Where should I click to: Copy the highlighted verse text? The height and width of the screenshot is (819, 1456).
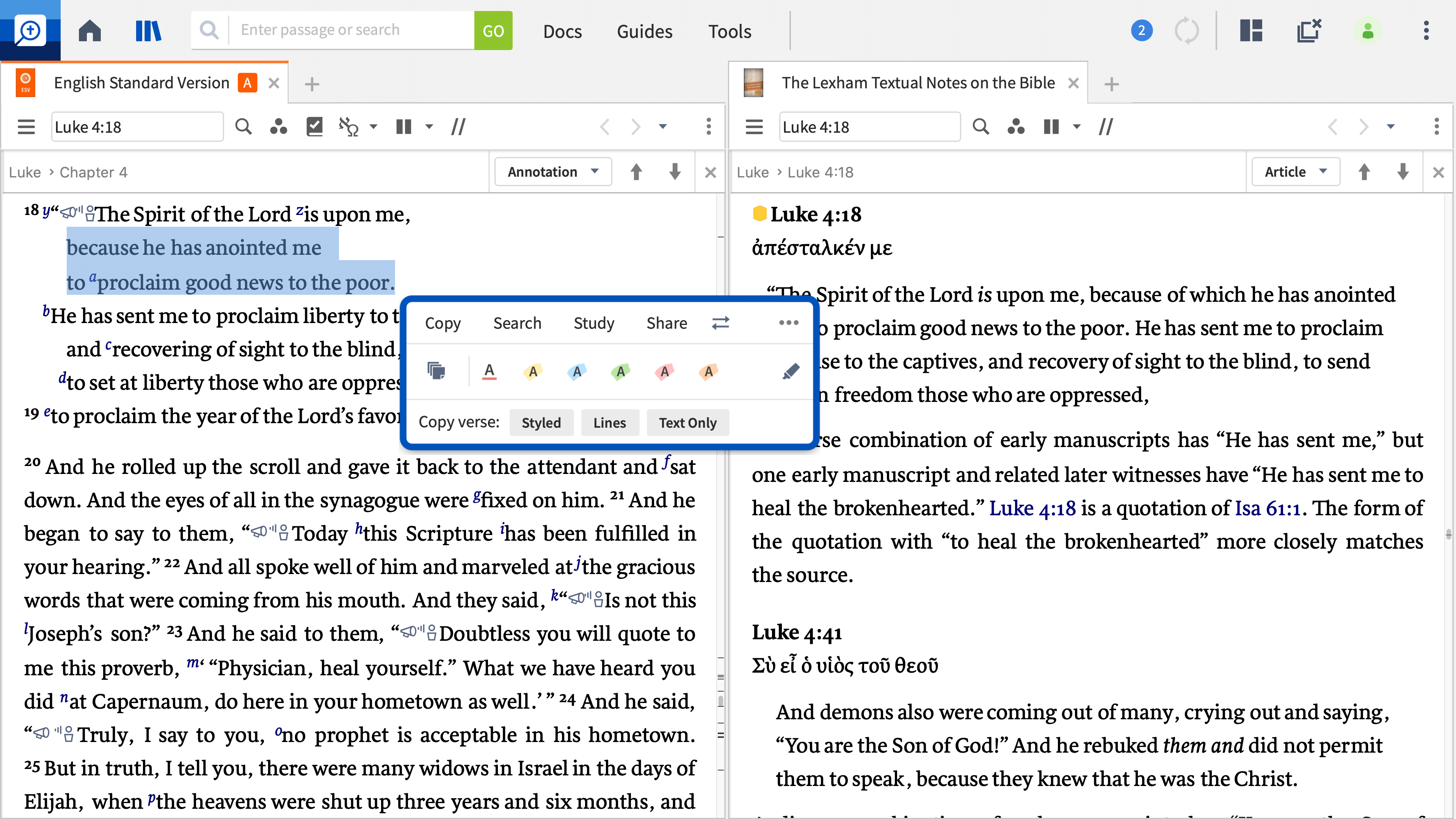pyautogui.click(x=442, y=323)
